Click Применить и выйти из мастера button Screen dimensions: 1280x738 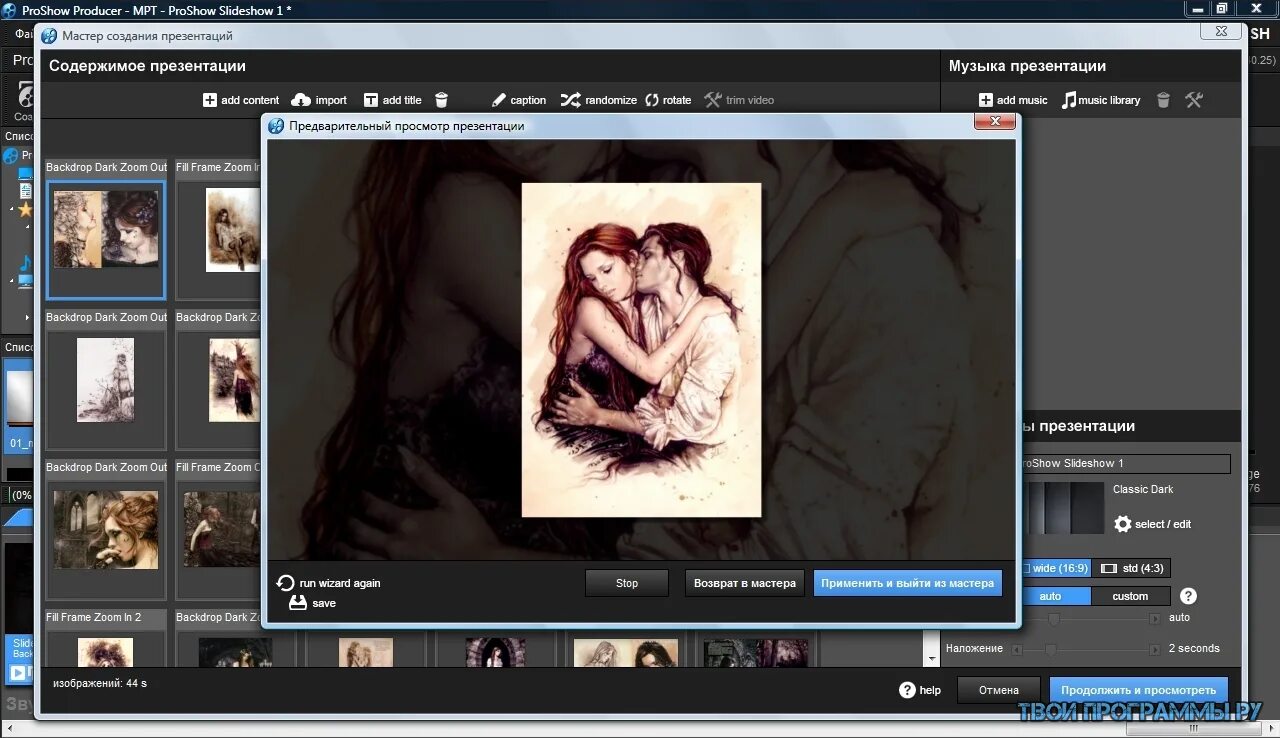click(908, 583)
